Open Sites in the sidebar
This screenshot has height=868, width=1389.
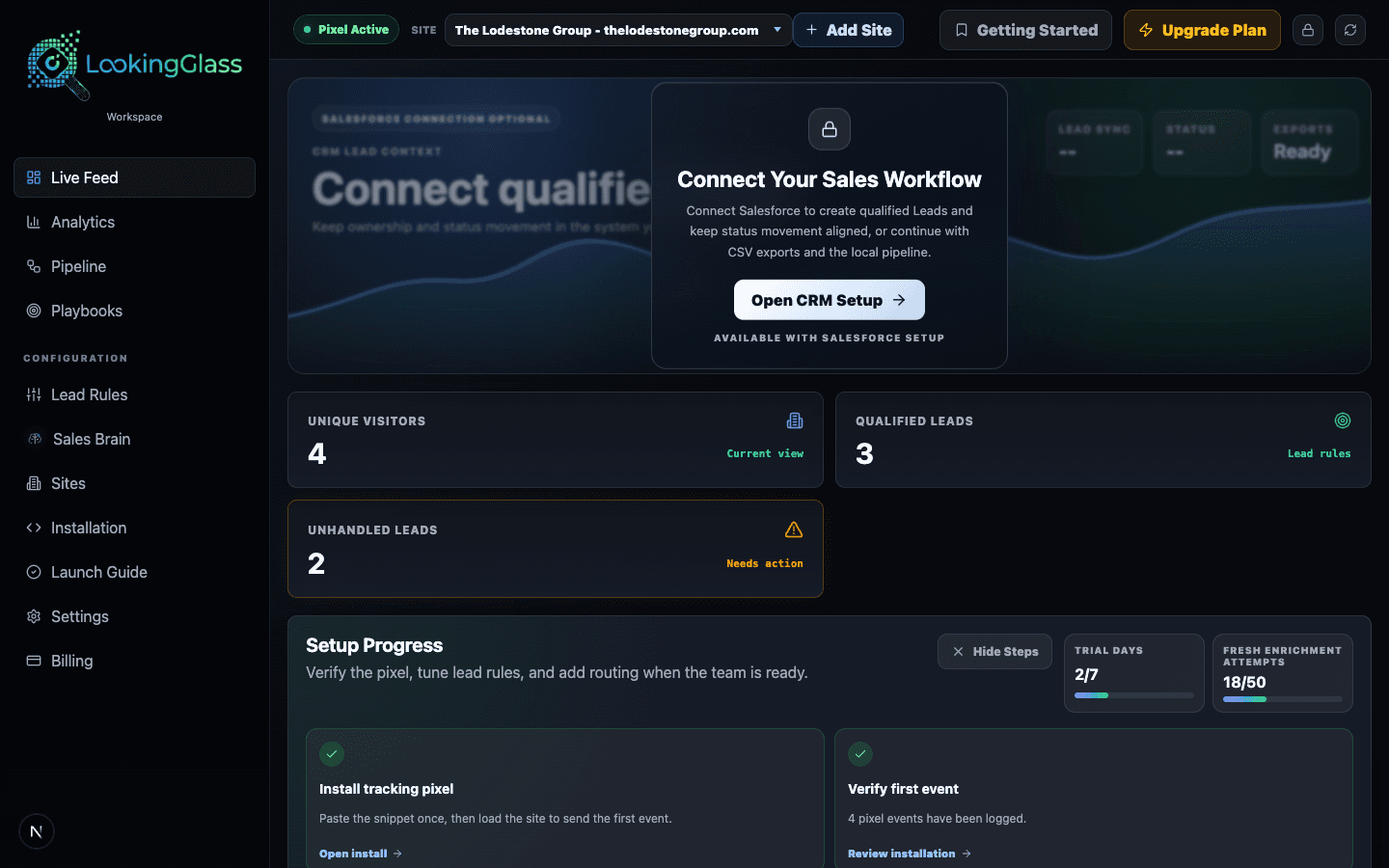[x=135, y=483]
